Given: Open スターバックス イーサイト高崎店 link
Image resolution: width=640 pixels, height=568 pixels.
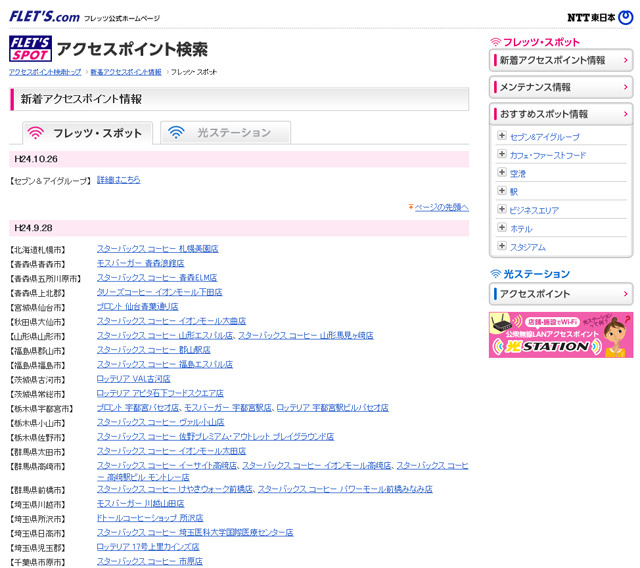Looking at the screenshot, I should (167, 466).
